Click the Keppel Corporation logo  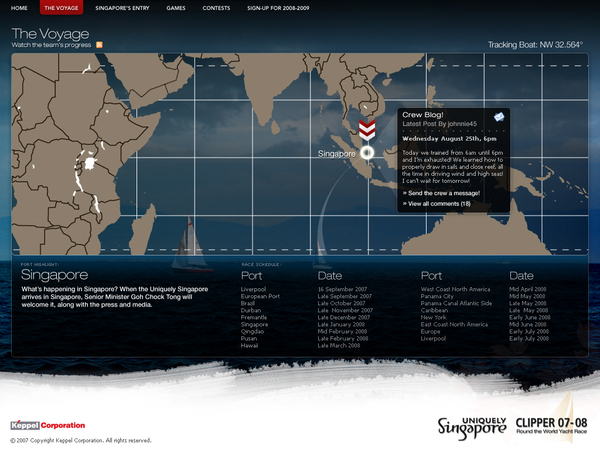pos(47,425)
